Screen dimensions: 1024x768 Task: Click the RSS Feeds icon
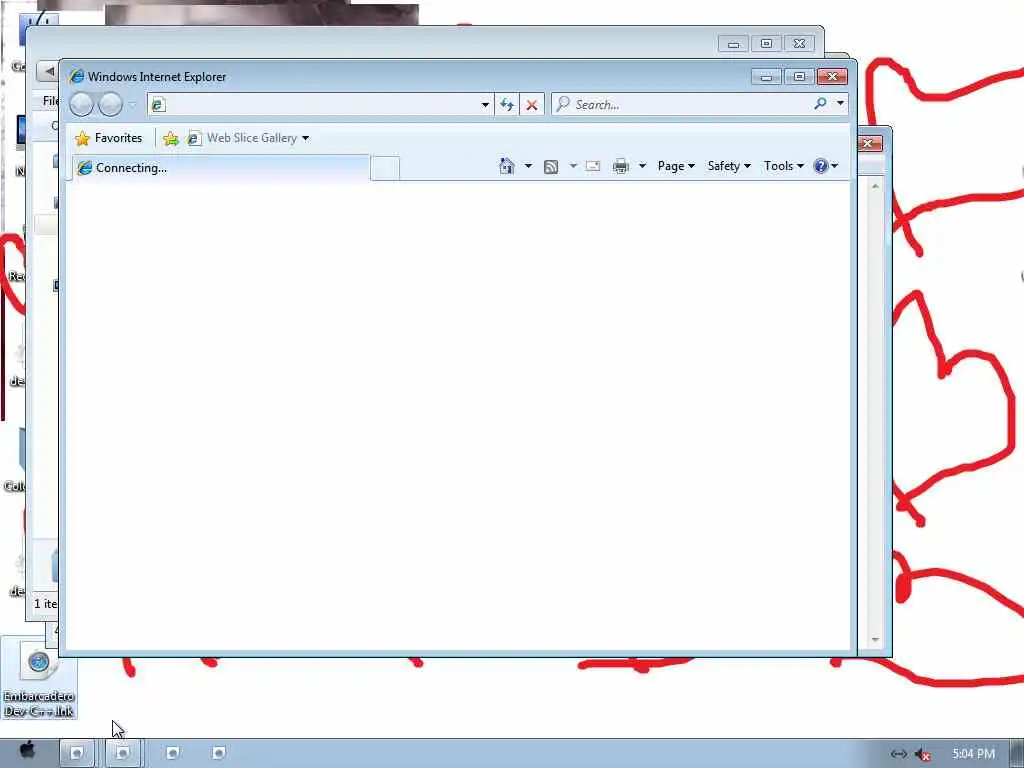(x=551, y=167)
